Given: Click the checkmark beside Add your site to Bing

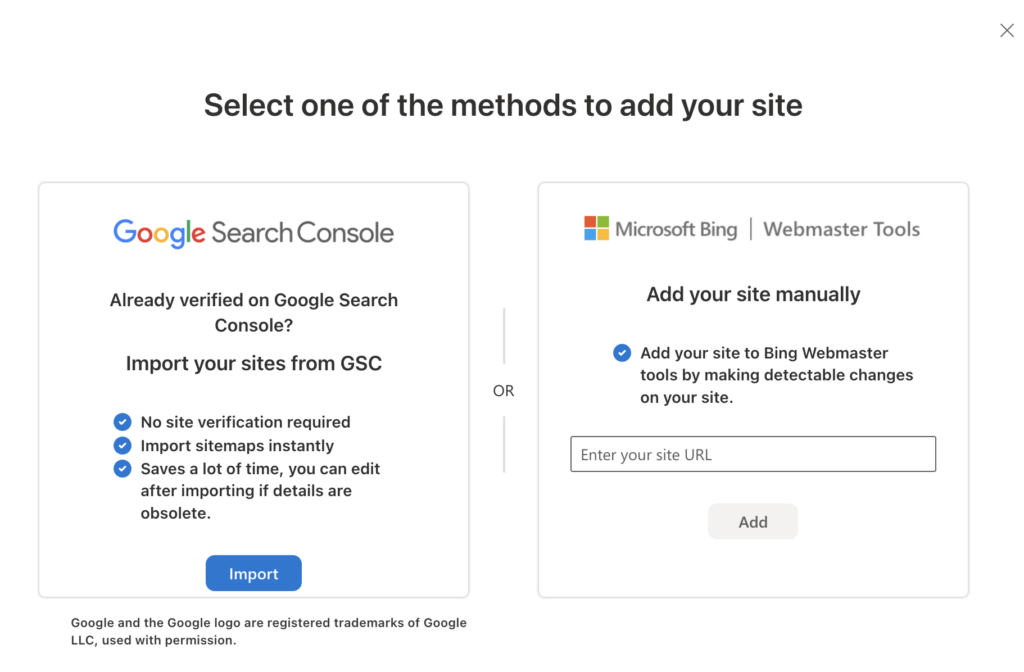Looking at the screenshot, I should coord(622,353).
